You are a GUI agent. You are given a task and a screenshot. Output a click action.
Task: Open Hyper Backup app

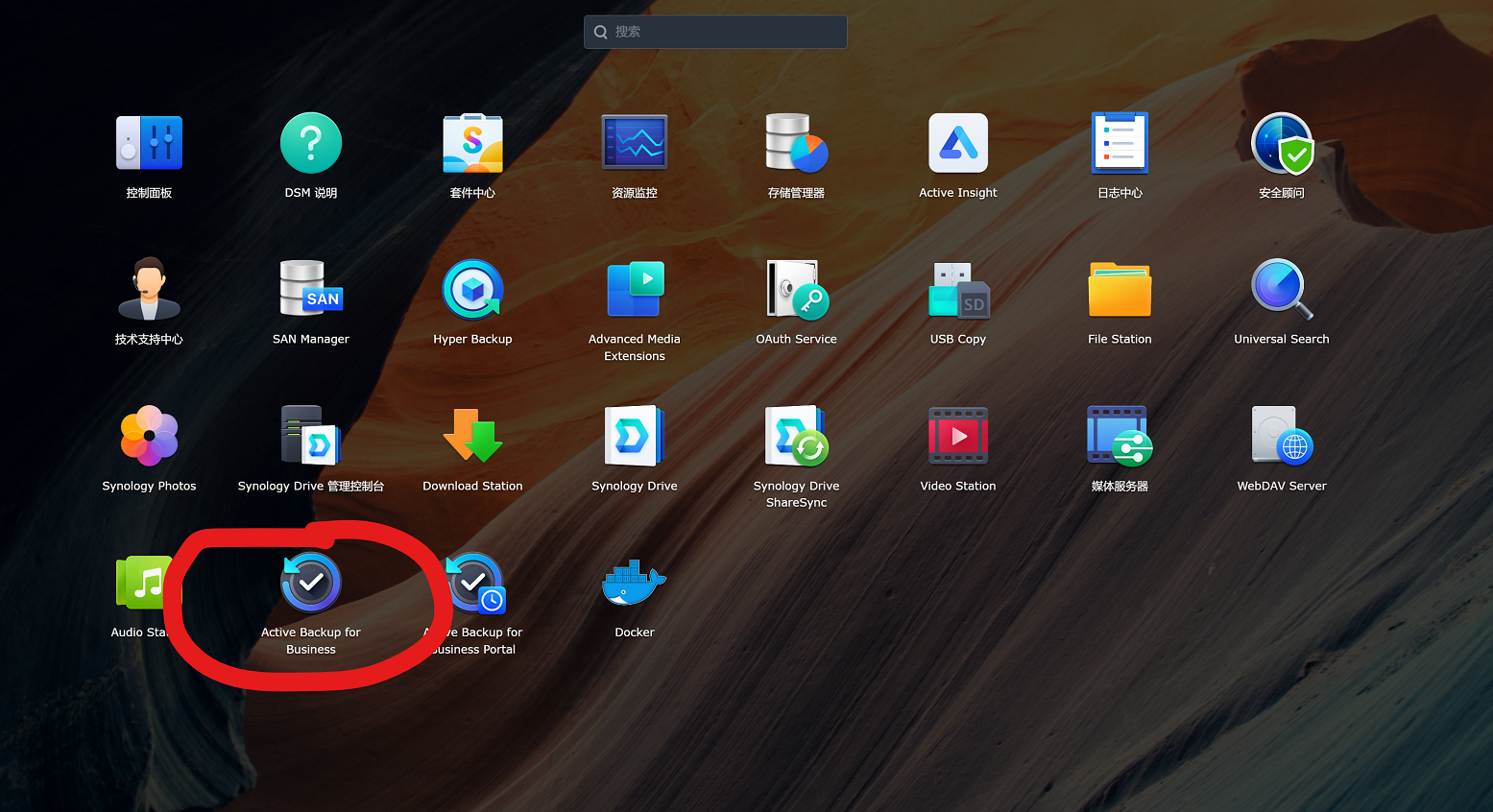pyautogui.click(x=472, y=289)
